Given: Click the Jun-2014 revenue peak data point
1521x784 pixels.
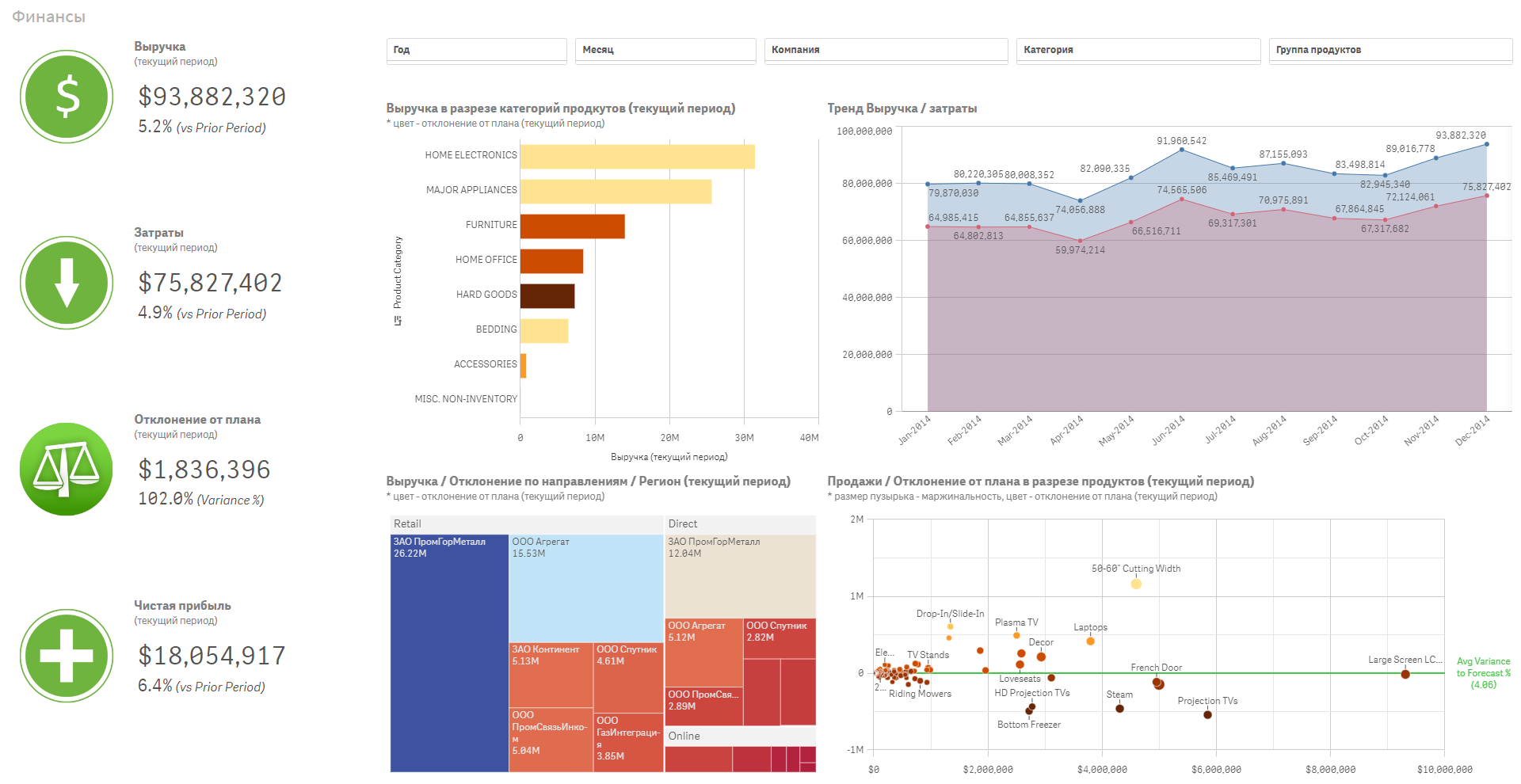Looking at the screenshot, I should click(1182, 150).
